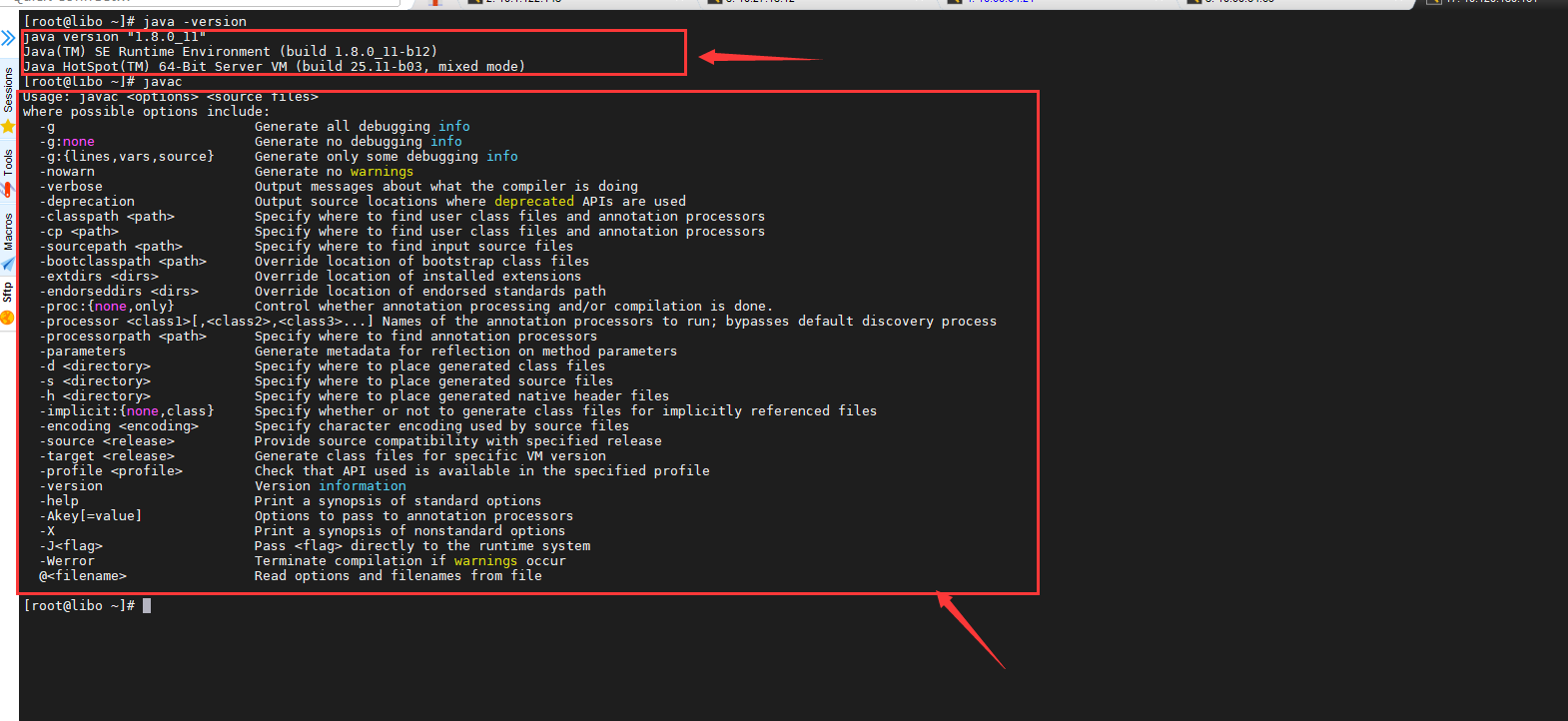Expand the sidebar with the double-chevron icon
This screenshot has height=721, width=1568.
8,38
